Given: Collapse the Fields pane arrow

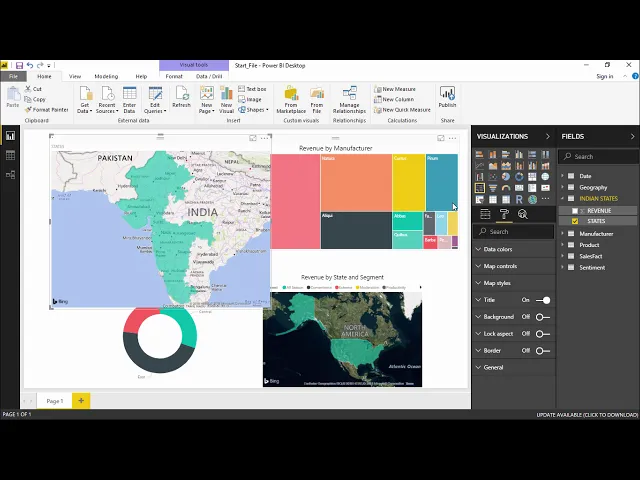Looking at the screenshot, I should tap(633, 136).
